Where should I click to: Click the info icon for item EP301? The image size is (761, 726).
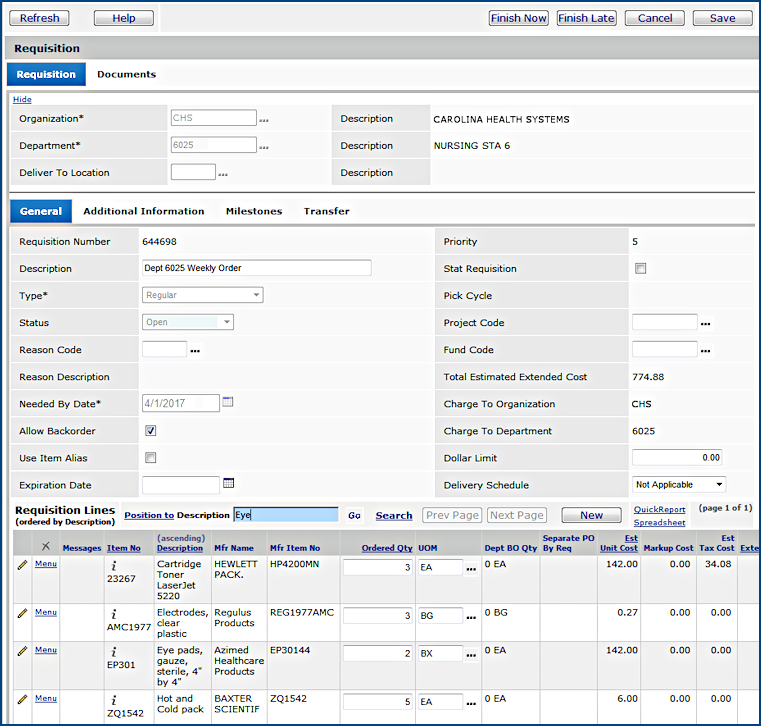tap(115, 652)
